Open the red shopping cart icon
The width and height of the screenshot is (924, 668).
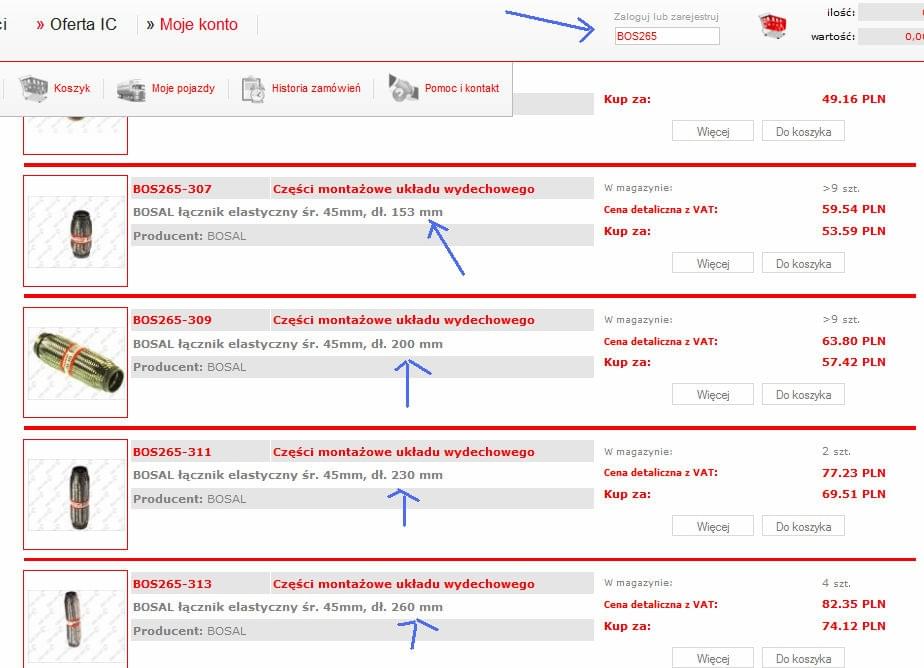click(x=773, y=26)
